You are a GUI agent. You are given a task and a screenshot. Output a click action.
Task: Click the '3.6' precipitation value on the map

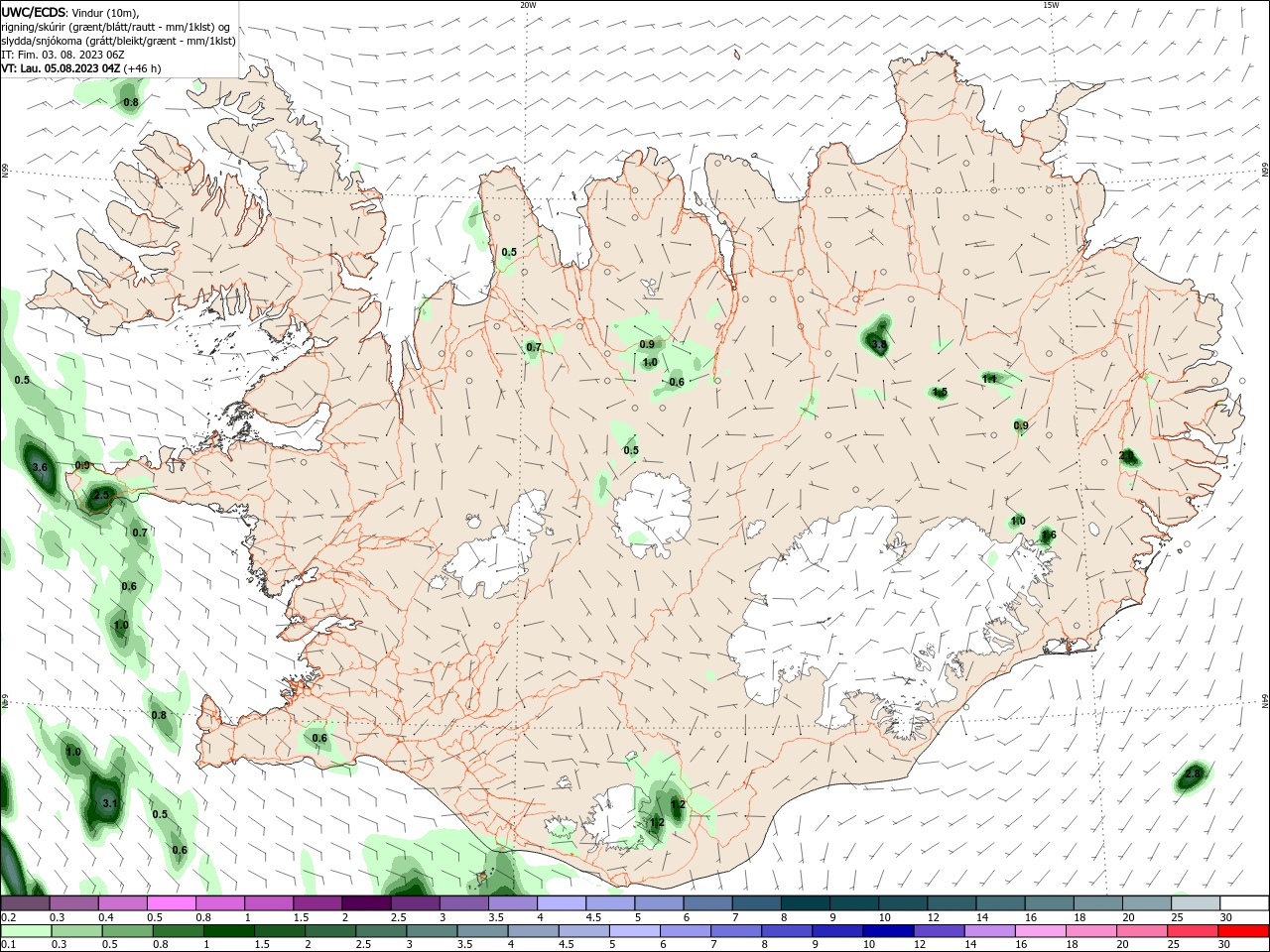pyautogui.click(x=40, y=467)
